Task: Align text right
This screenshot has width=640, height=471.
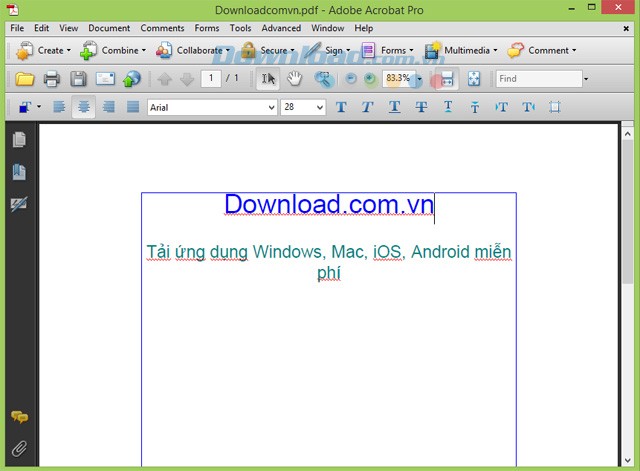Action: pos(109,107)
